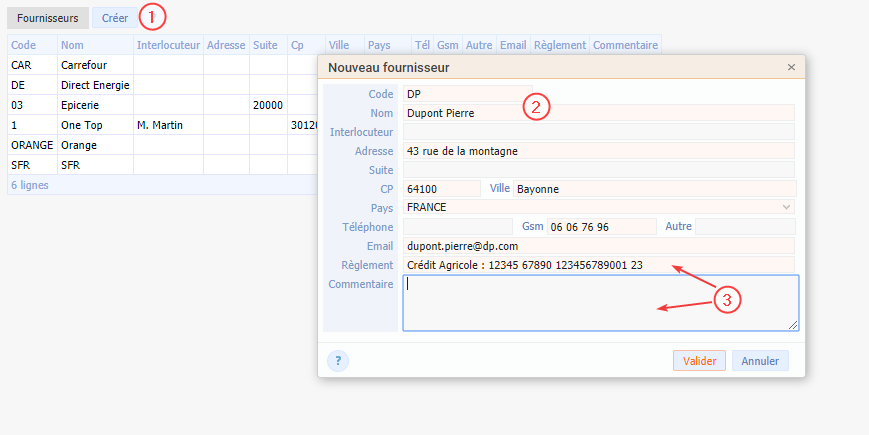
Task: Edit the Ville field showing Bayonne
Action: 654,188
